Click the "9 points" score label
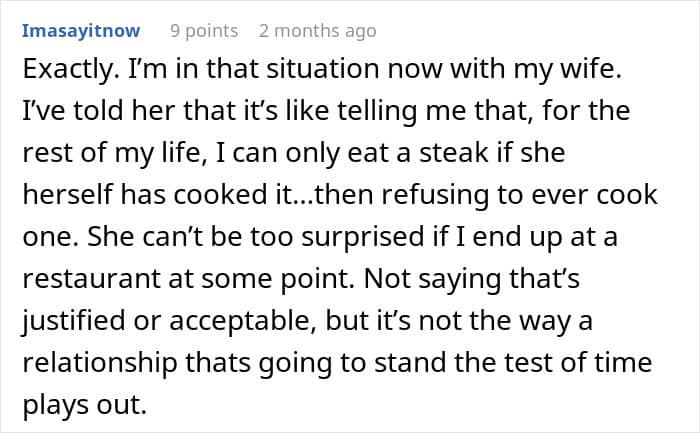 pos(204,30)
